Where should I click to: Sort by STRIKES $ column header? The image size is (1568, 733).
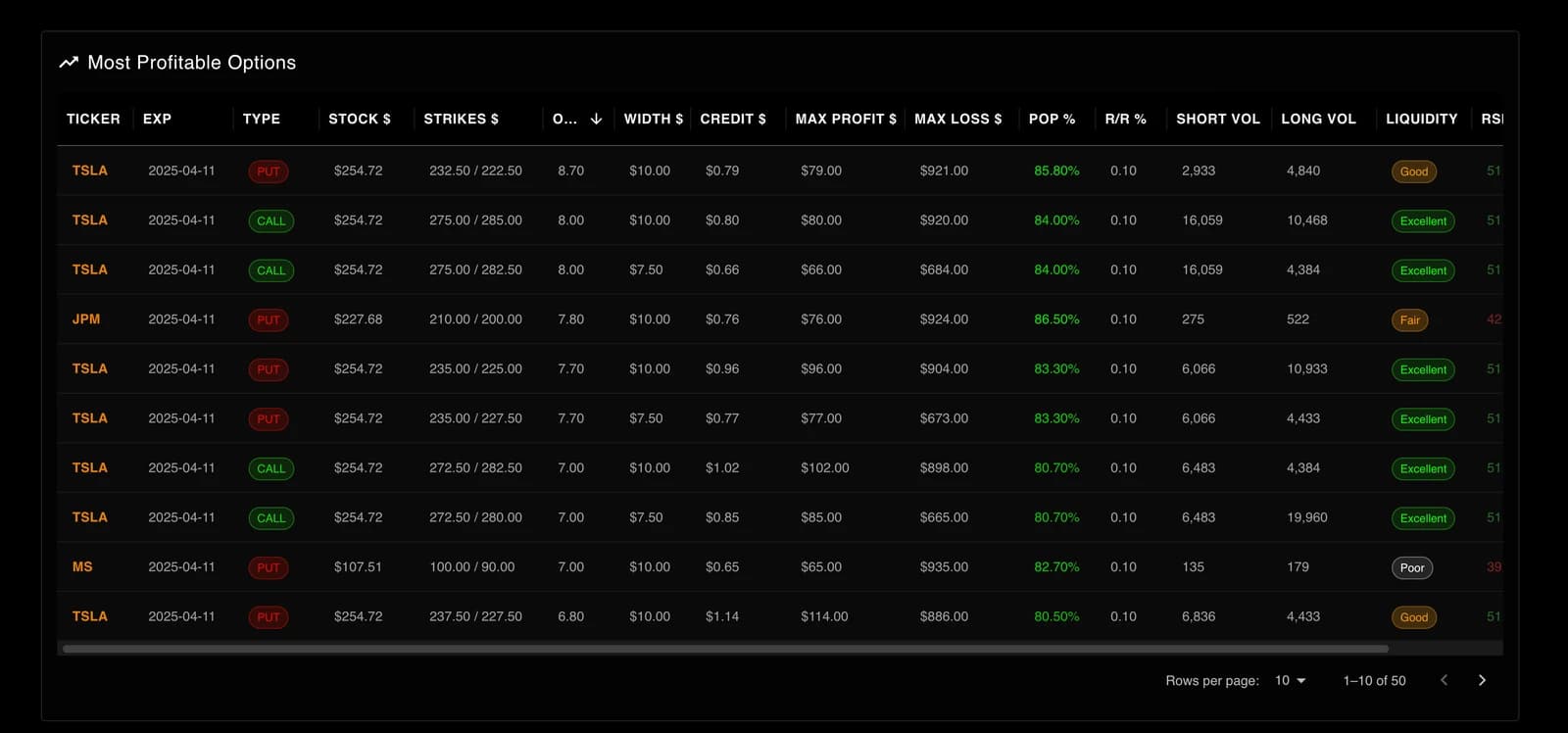pyautogui.click(x=461, y=119)
